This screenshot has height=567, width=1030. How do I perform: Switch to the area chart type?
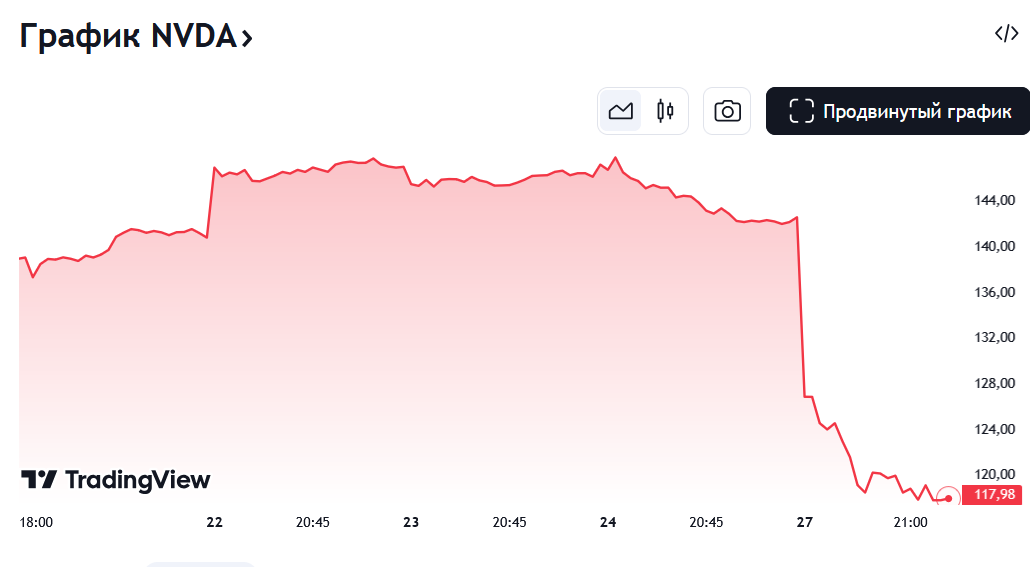(x=621, y=111)
